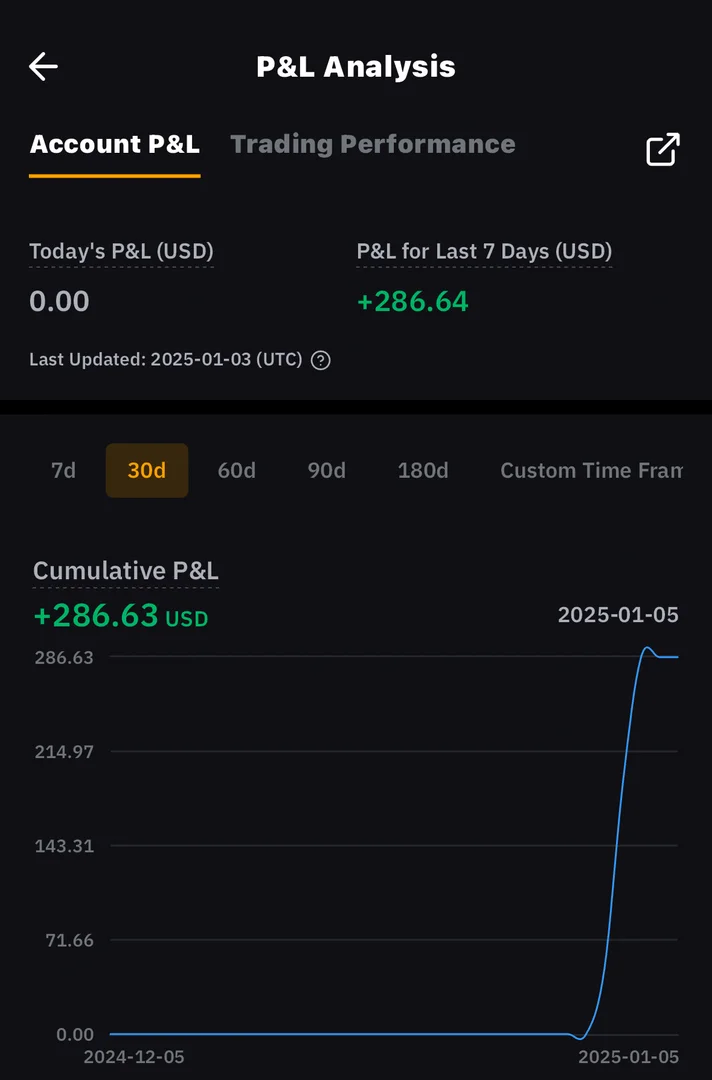Screen dimensions: 712x1080
Task: Select the 30d time range
Action: click(147, 470)
